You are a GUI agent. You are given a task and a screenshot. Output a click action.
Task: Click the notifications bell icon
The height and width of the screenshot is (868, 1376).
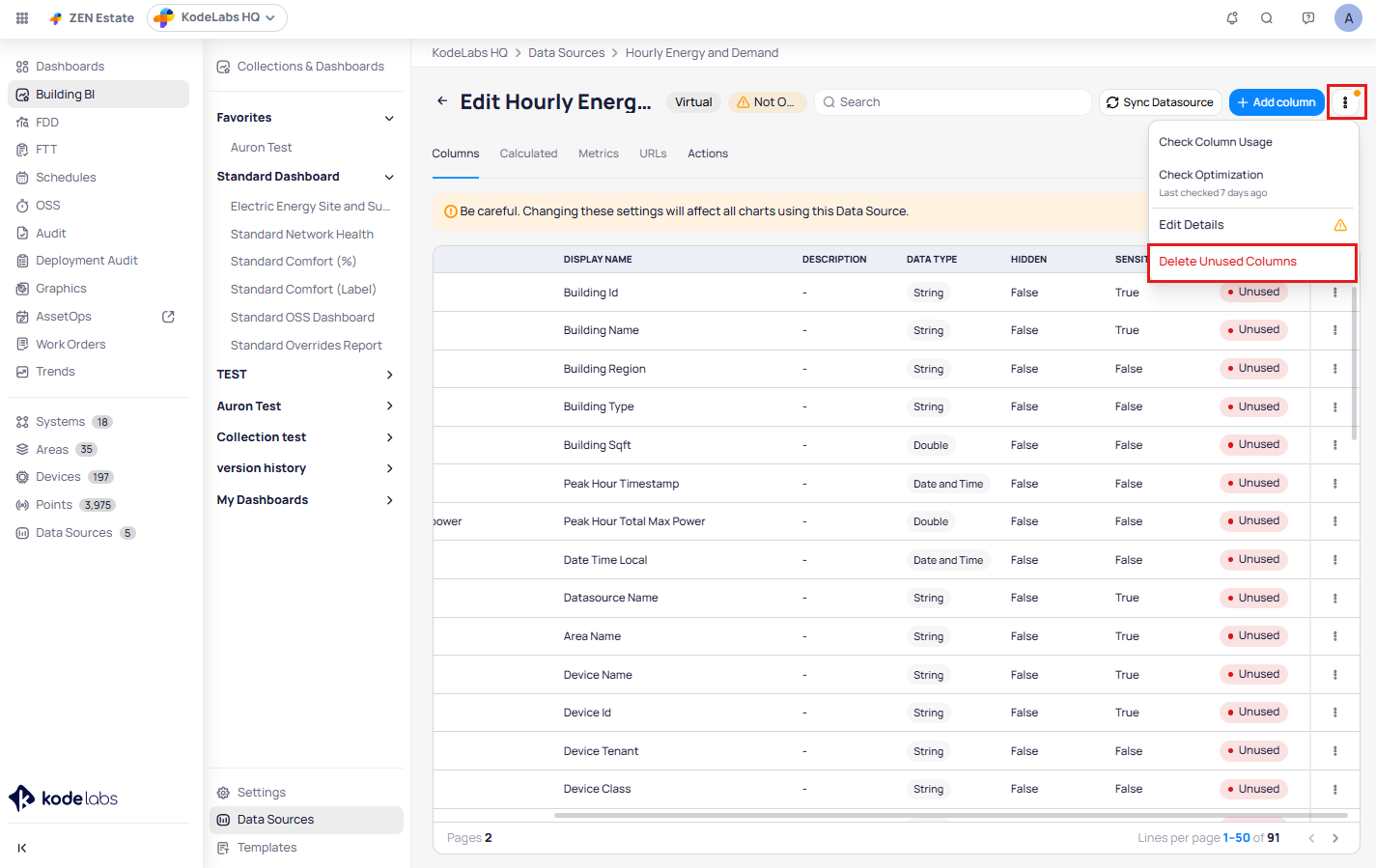pyautogui.click(x=1232, y=18)
